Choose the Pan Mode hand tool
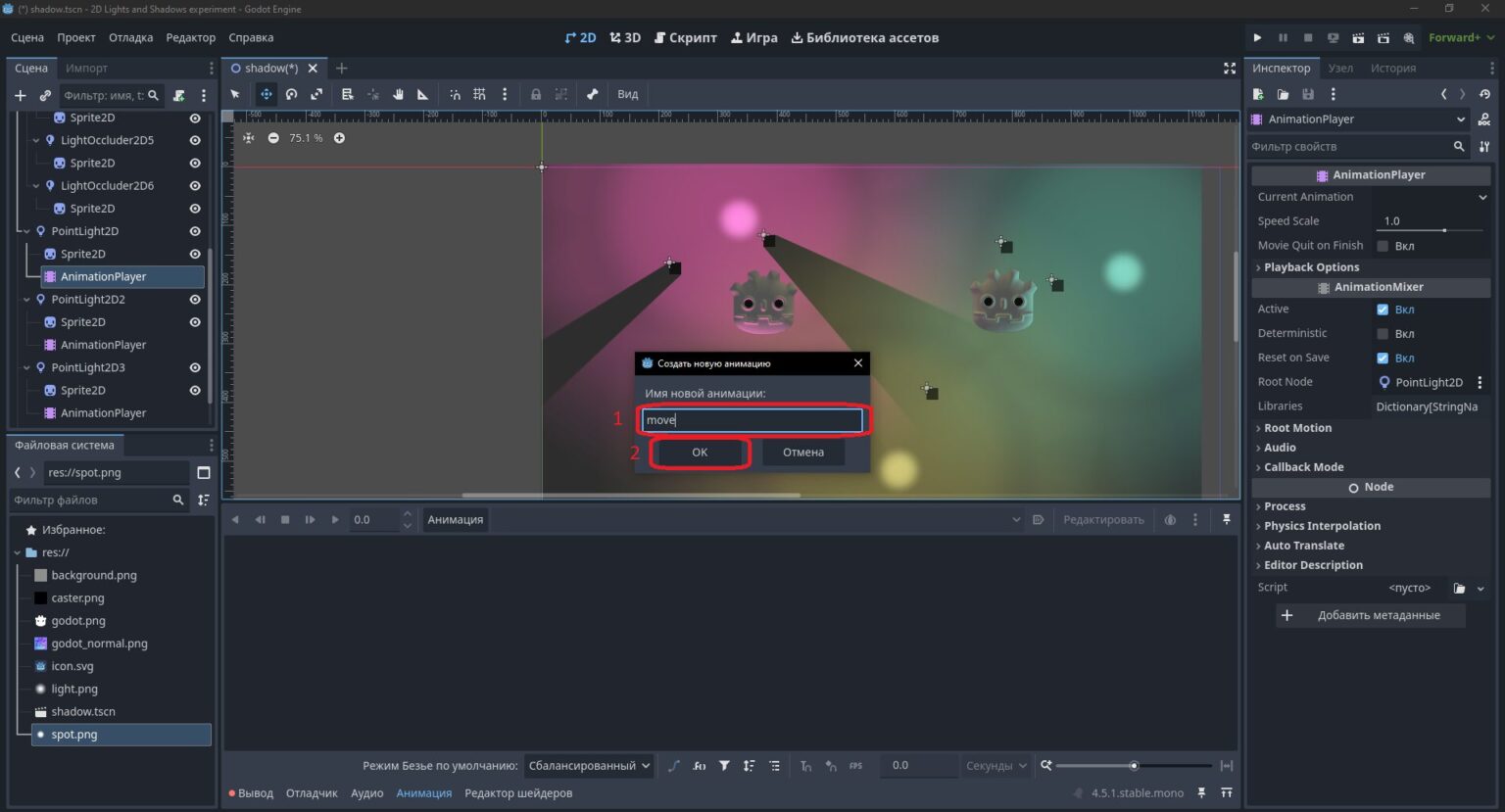 pos(398,94)
